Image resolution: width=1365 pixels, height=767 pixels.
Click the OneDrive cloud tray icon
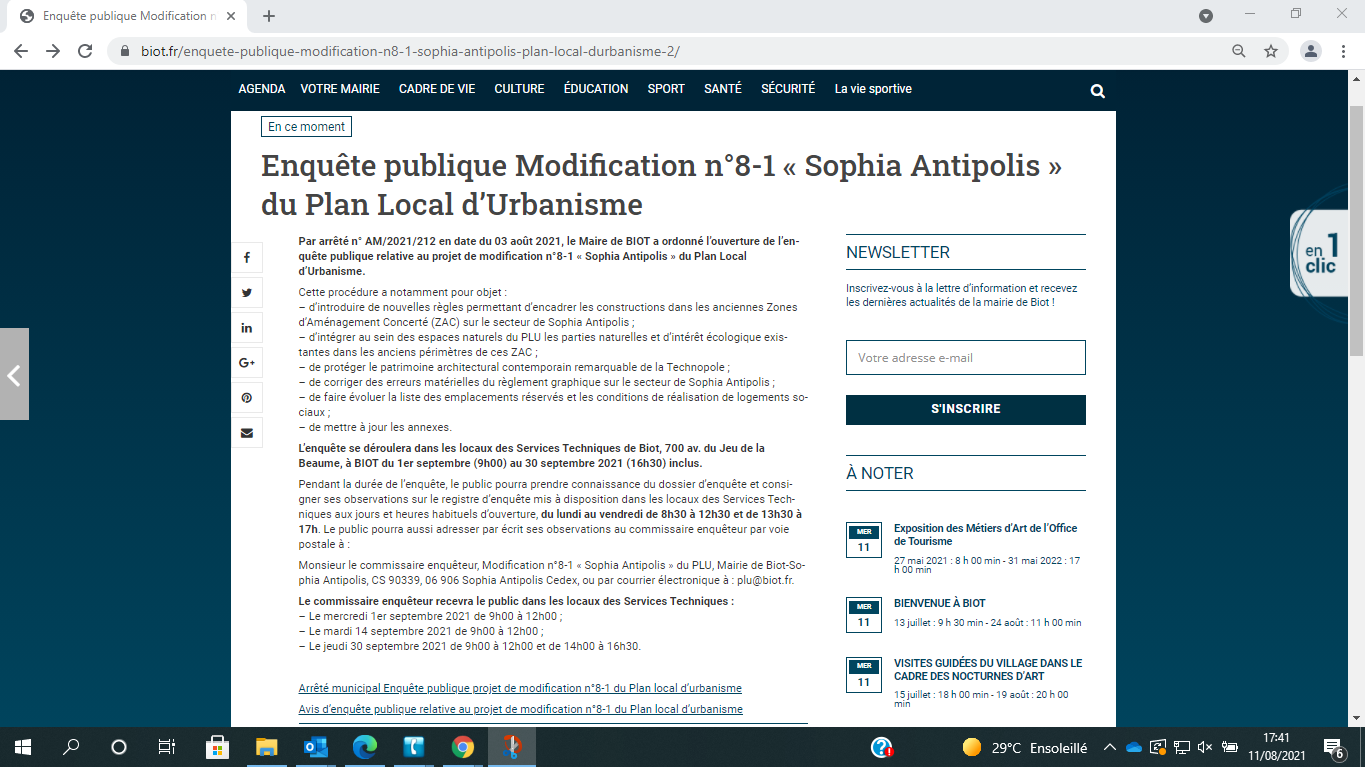[x=1133, y=747]
